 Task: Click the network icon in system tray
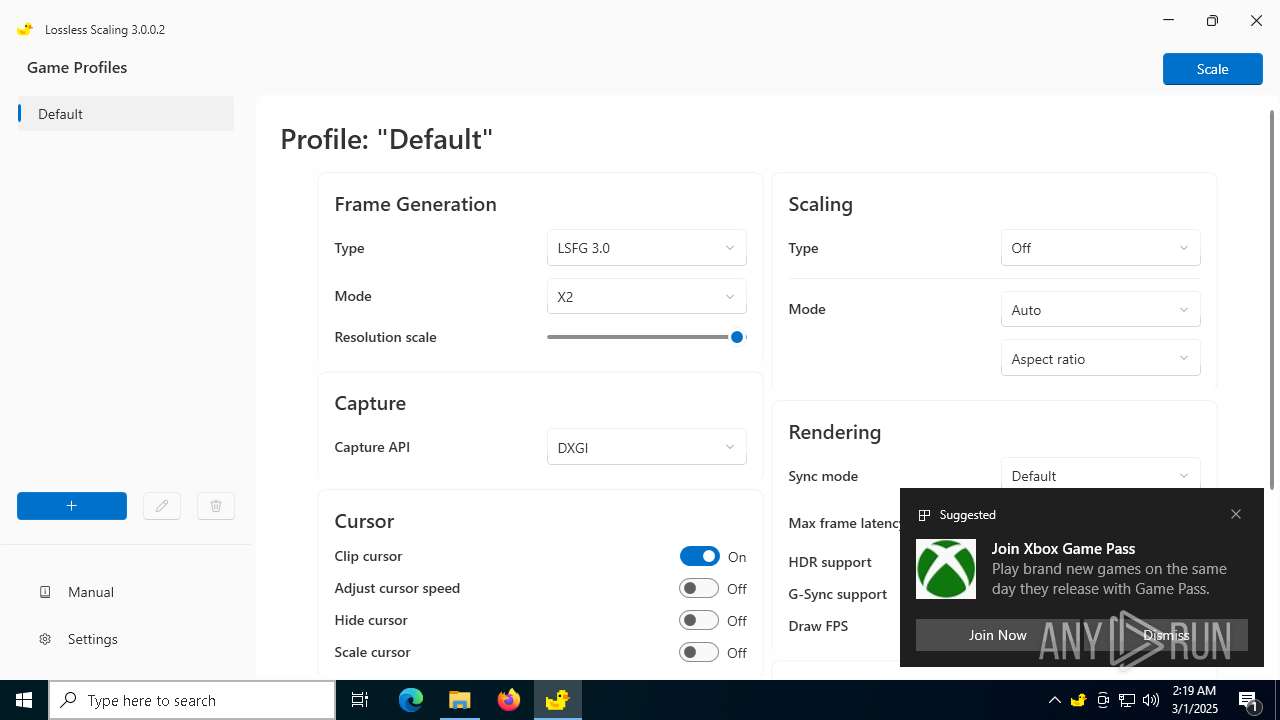1127,700
